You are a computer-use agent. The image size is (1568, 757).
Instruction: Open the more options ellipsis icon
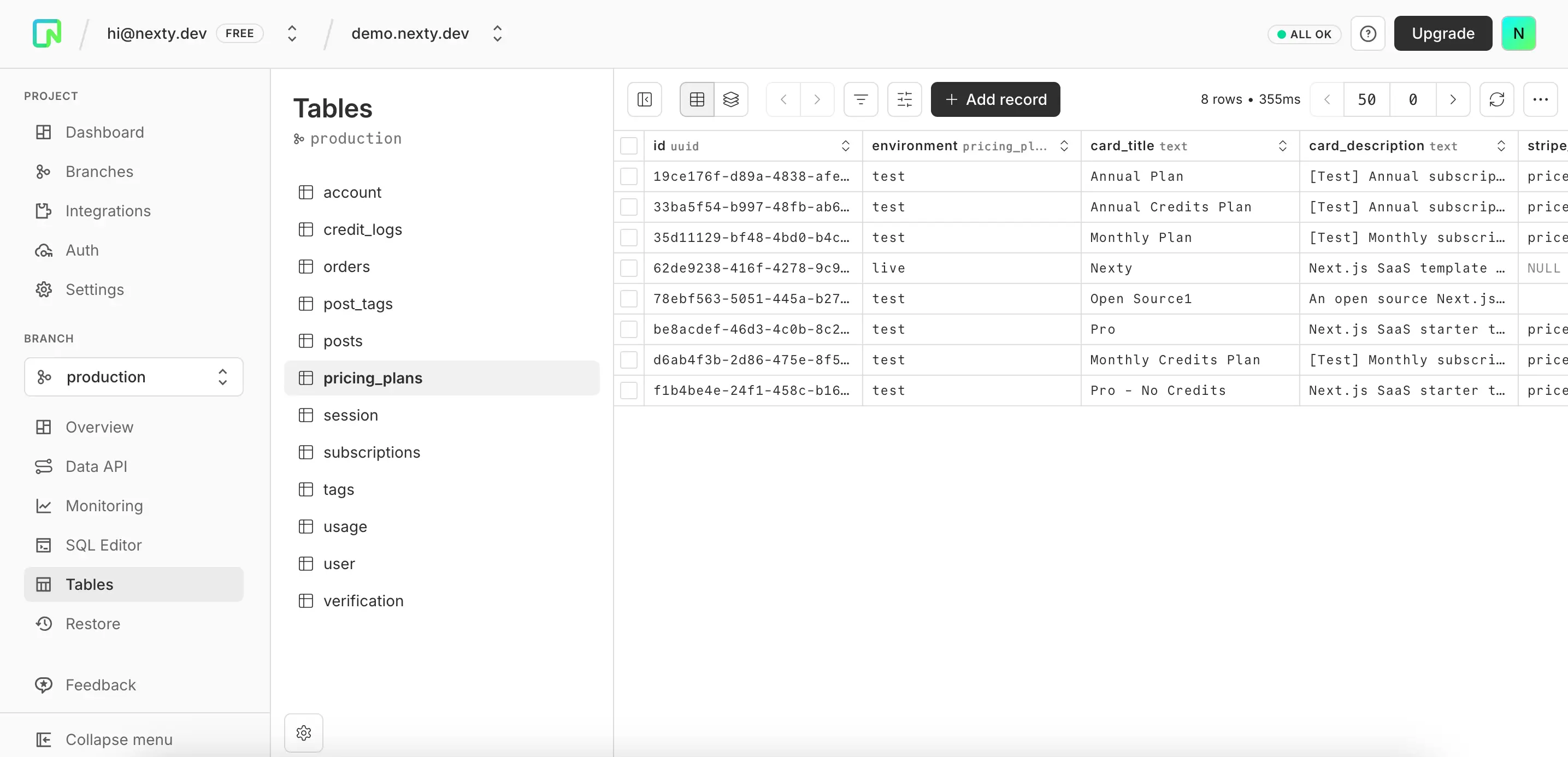coord(1540,99)
